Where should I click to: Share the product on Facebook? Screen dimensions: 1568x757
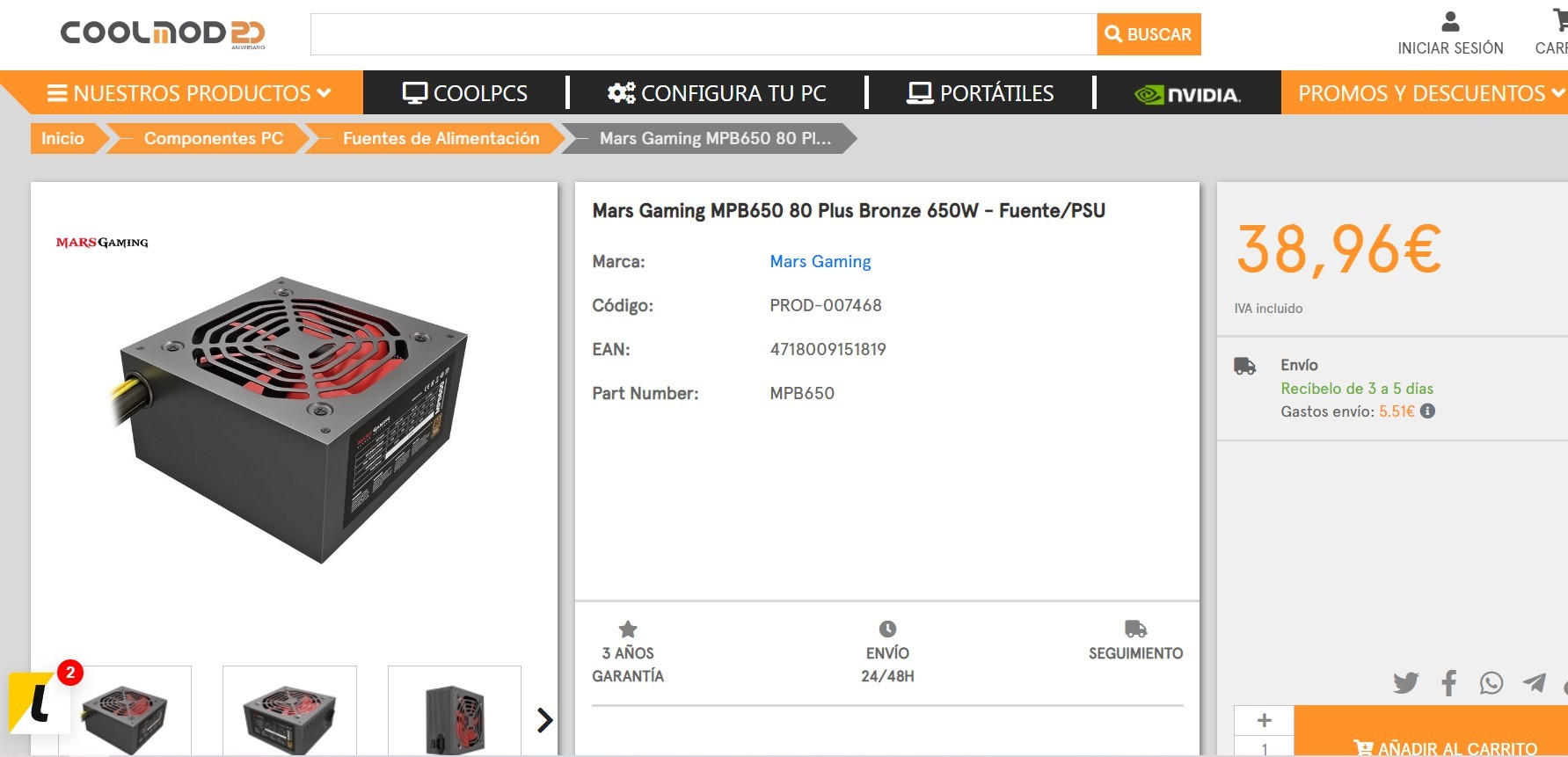pyautogui.click(x=1448, y=683)
